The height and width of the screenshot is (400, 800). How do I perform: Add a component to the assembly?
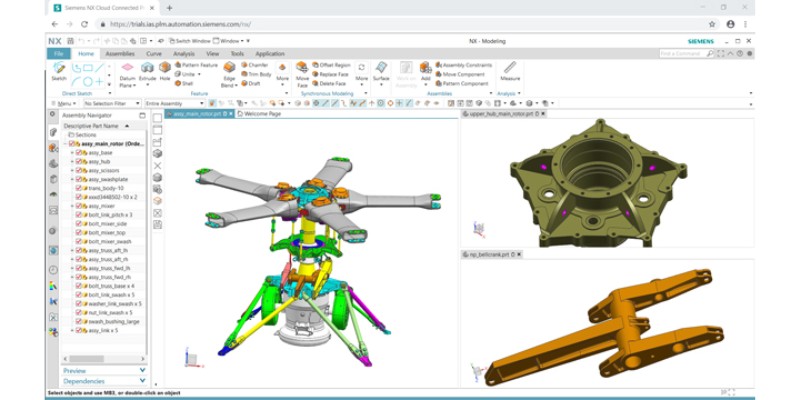pos(426,71)
